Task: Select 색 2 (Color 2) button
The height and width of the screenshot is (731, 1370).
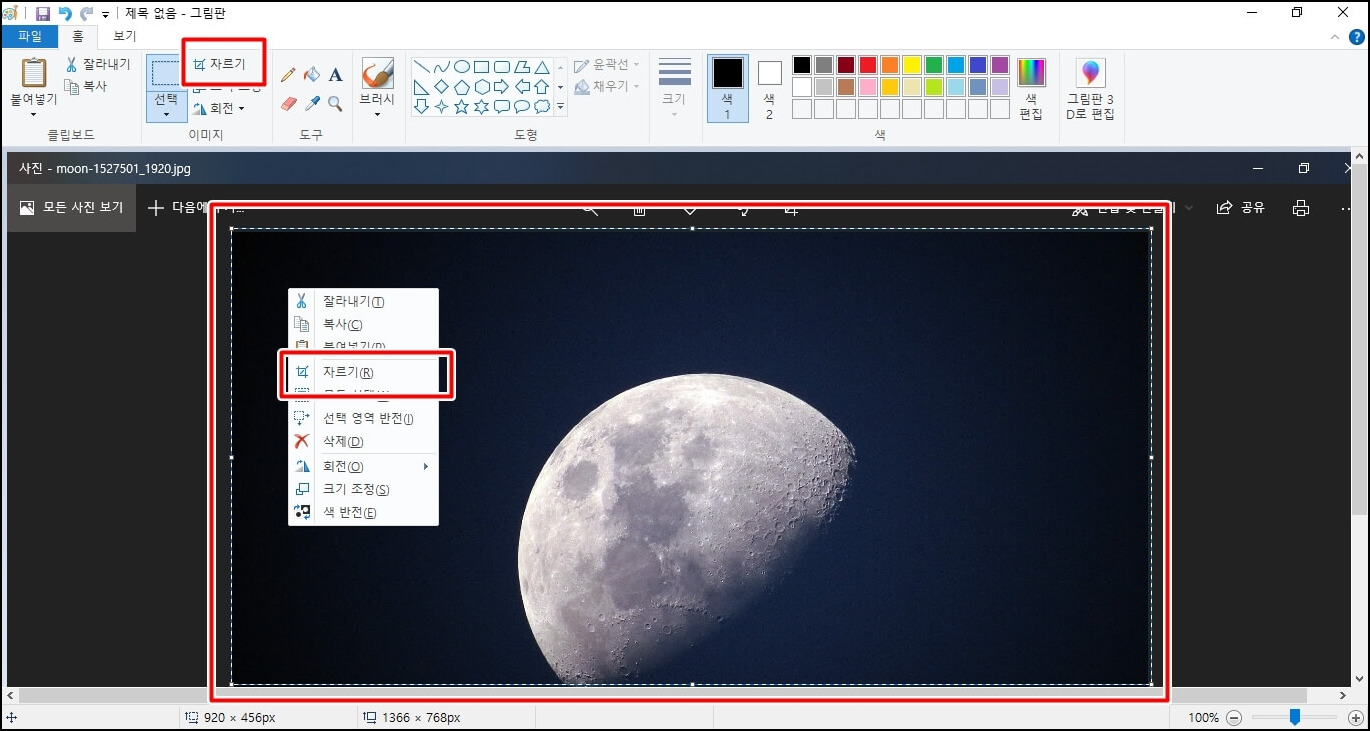Action: tap(769, 88)
